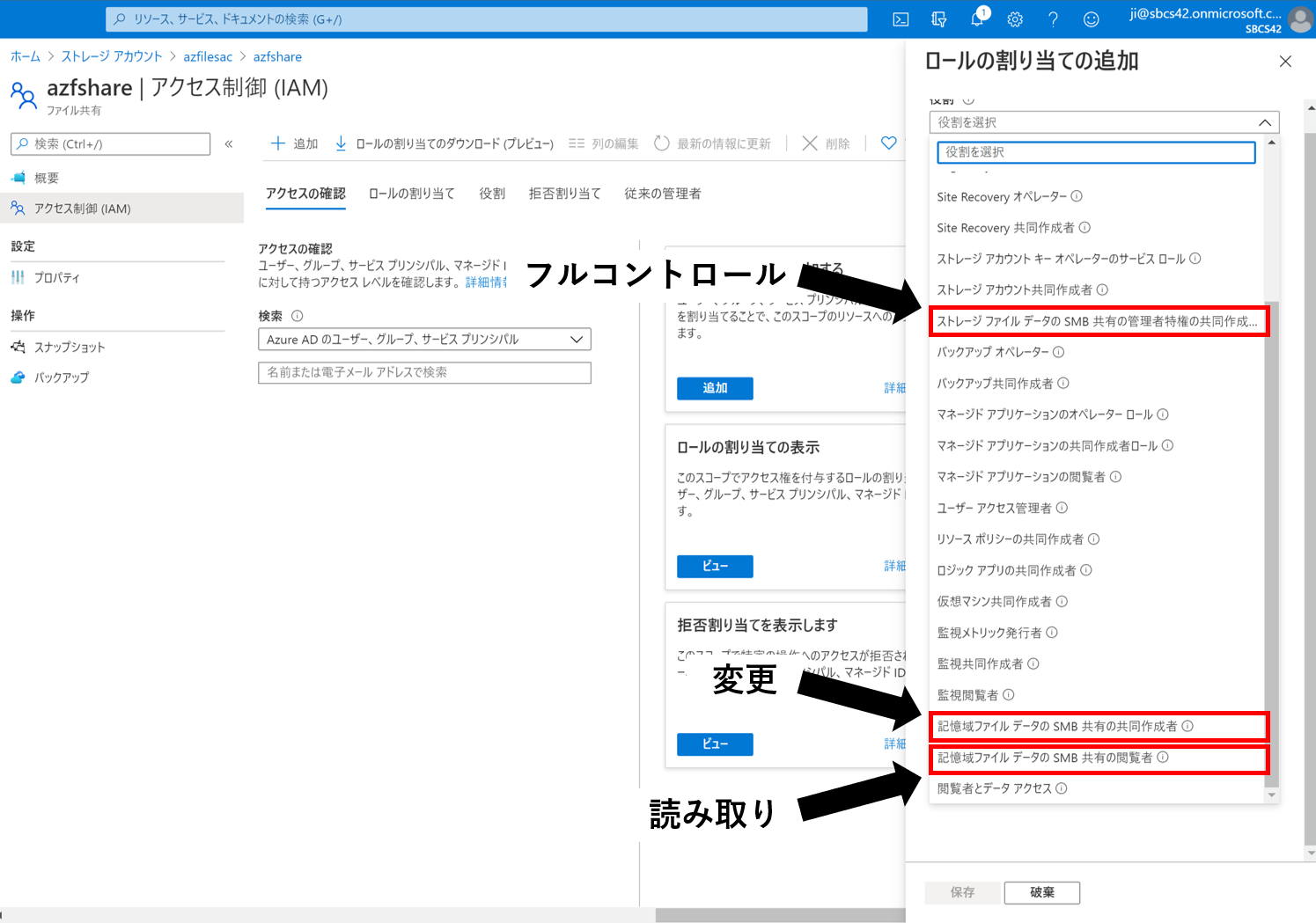Click ストレージ アカウント breadcrumb link
Viewport: 1316px width, 923px height.
click(x=112, y=56)
